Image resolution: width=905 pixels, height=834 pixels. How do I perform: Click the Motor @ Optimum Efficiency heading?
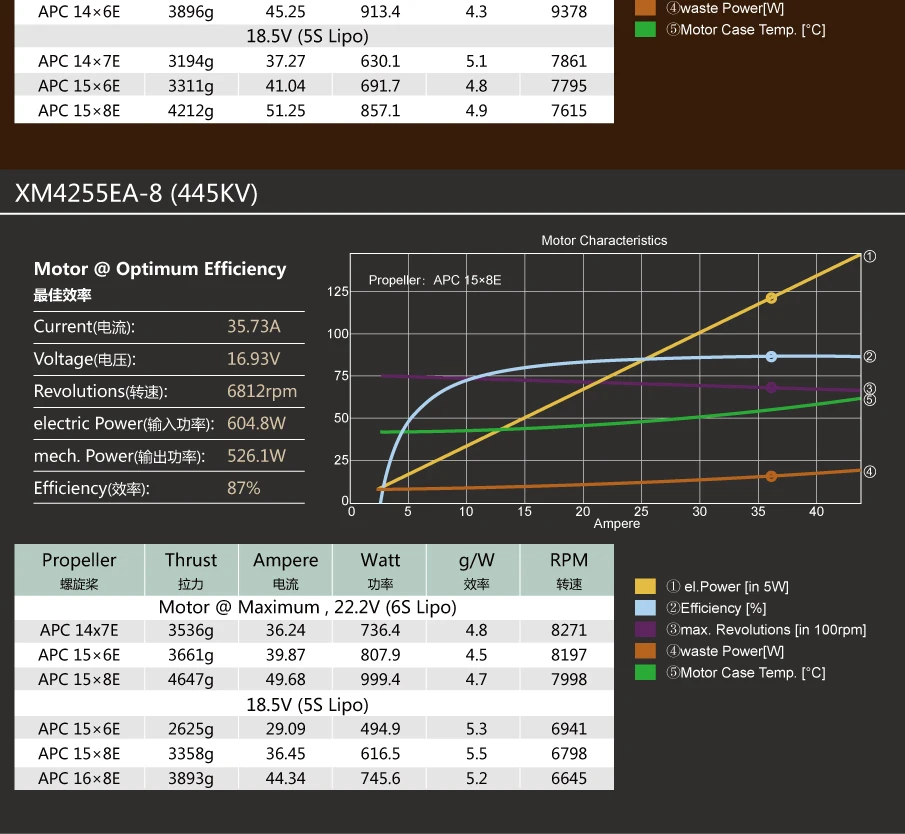[160, 269]
